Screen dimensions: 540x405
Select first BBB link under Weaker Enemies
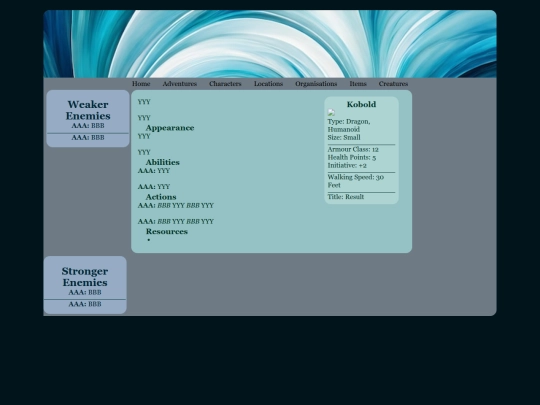point(98,126)
